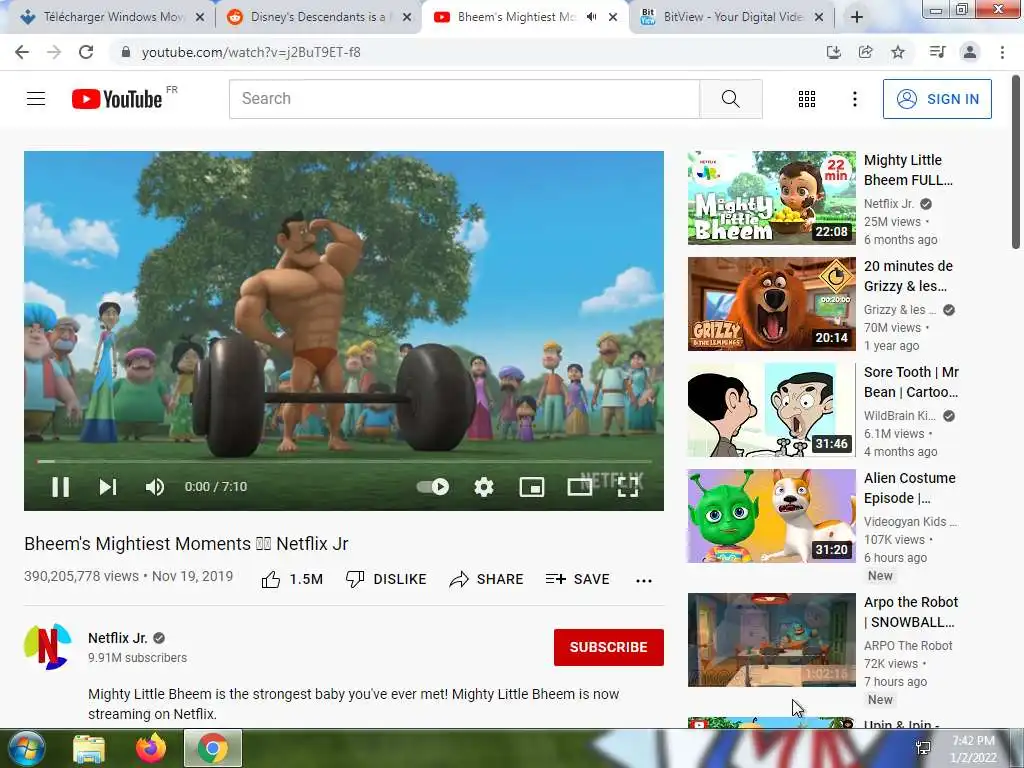Open the Netflix Jr. channel name link

pyautogui.click(x=118, y=638)
